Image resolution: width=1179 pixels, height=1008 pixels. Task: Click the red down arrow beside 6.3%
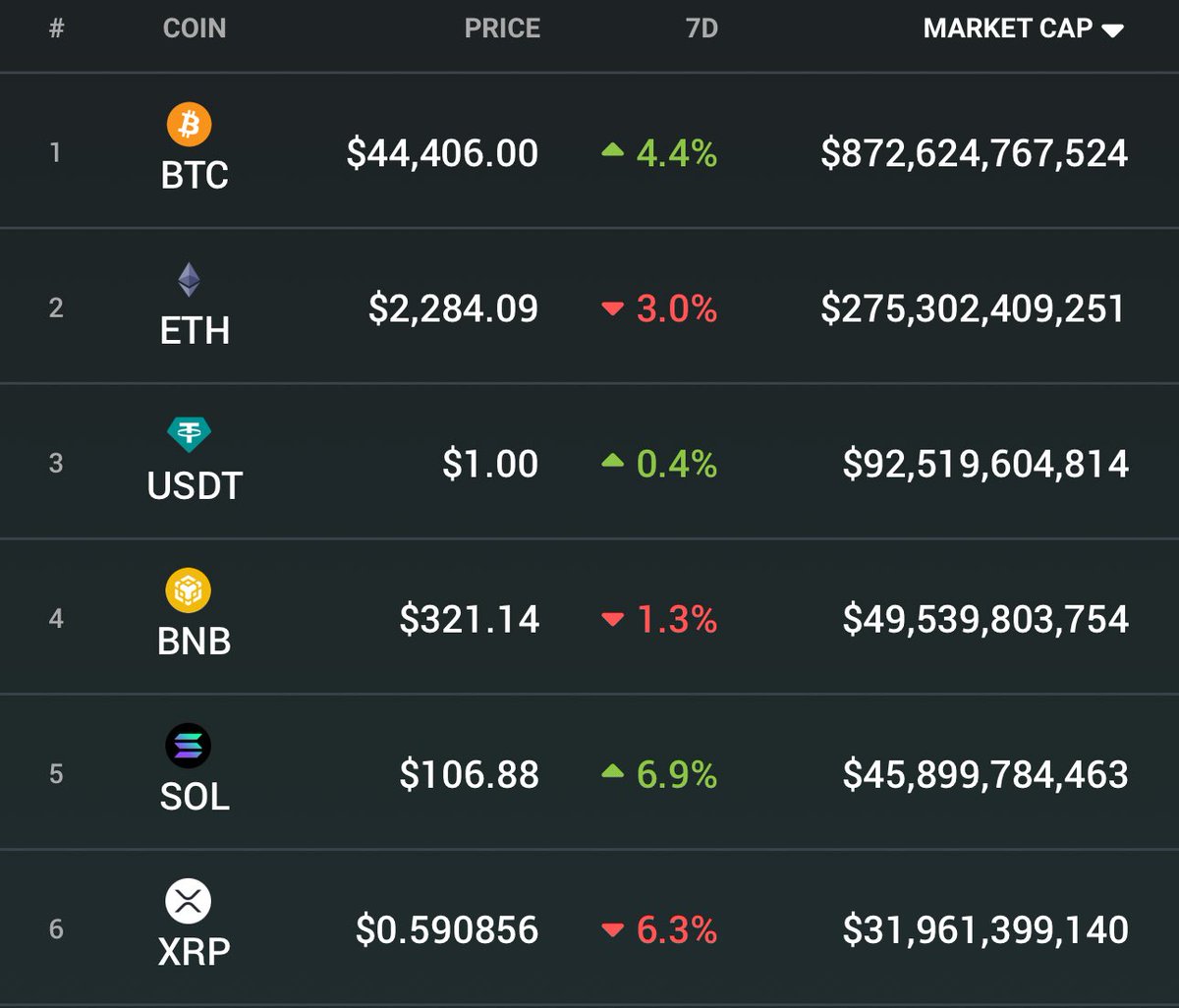click(613, 929)
